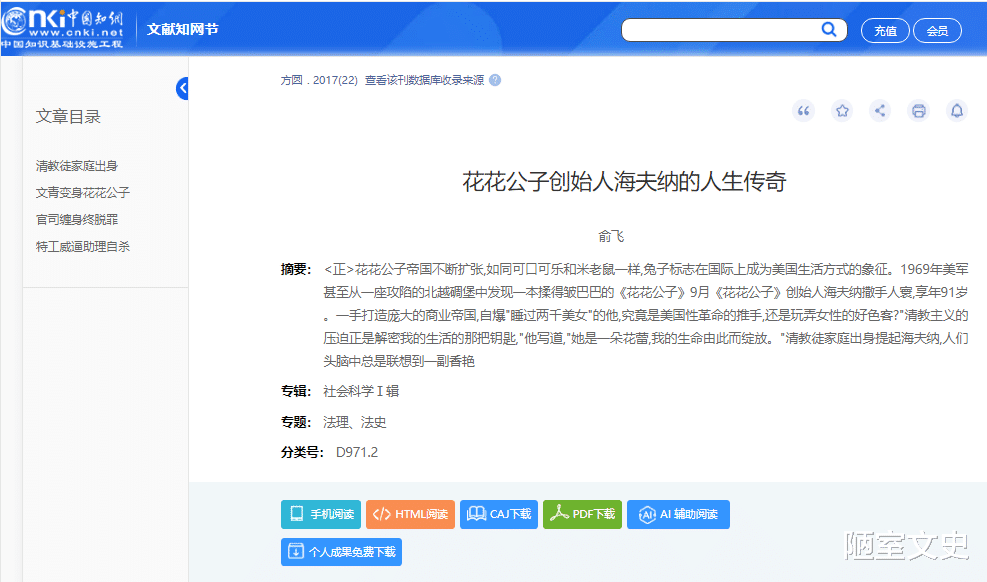The height and width of the screenshot is (582, 987).
Task: Click the CNKI logo
Action: coord(62,28)
